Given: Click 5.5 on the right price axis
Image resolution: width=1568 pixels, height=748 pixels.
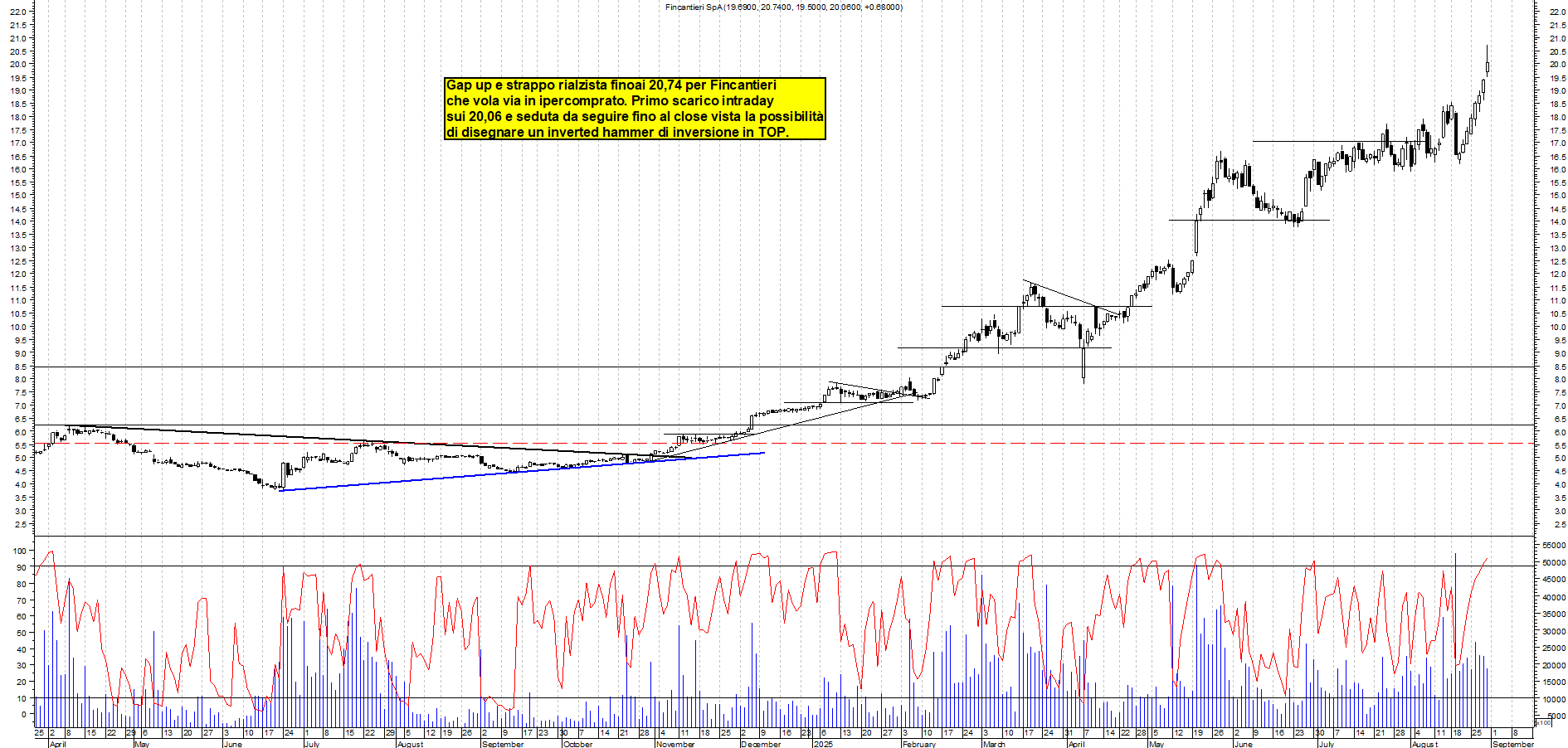Looking at the screenshot, I should coord(1560,445).
